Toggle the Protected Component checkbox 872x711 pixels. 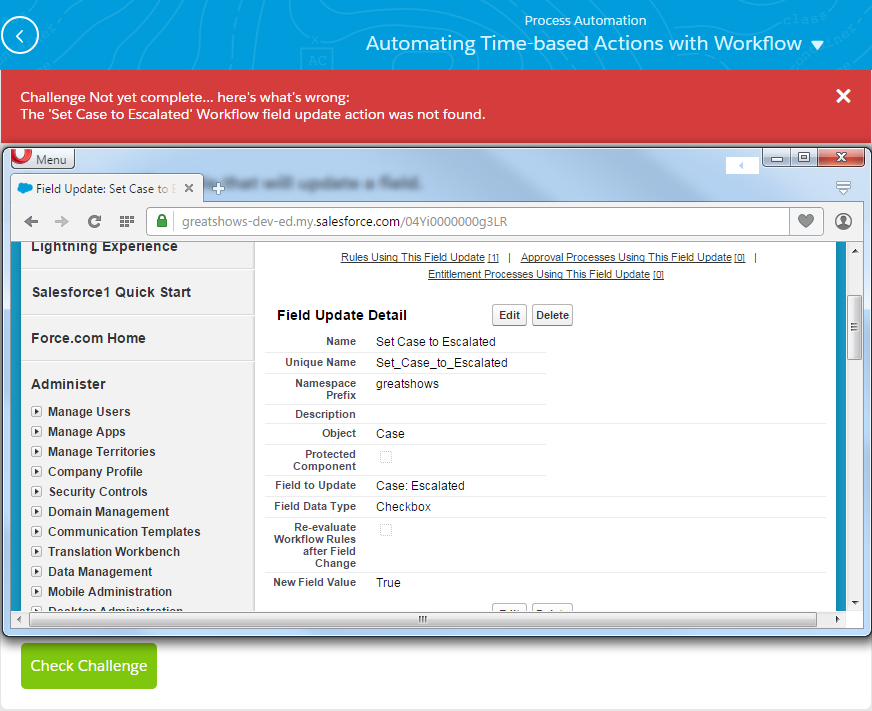tap(386, 457)
